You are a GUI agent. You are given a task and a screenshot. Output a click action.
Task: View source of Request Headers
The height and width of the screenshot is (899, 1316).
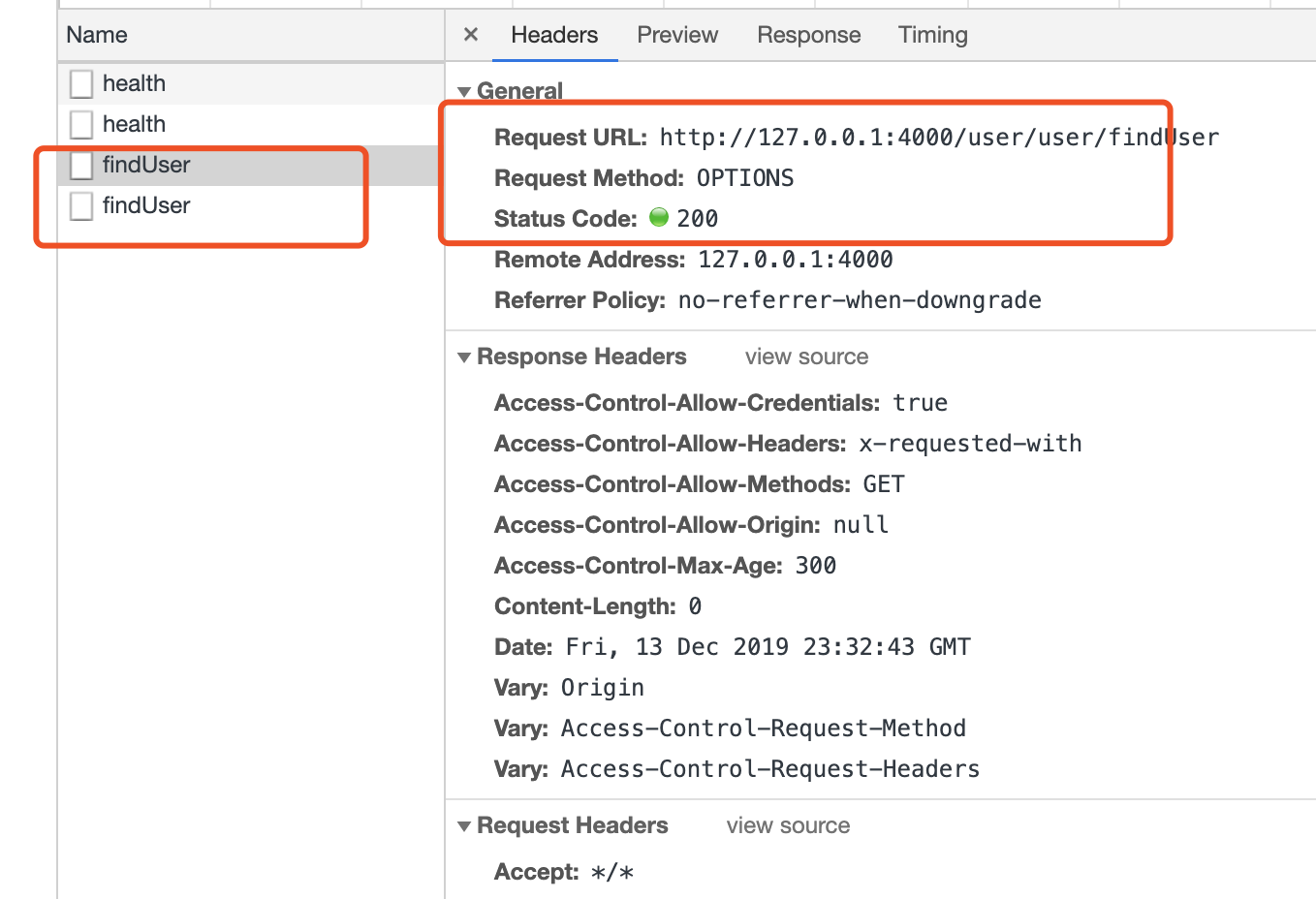(x=788, y=825)
